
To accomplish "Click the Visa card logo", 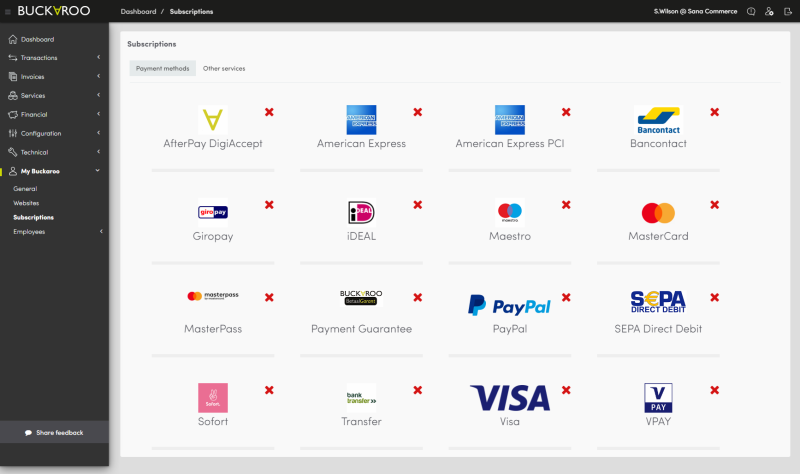I will tap(509, 398).
